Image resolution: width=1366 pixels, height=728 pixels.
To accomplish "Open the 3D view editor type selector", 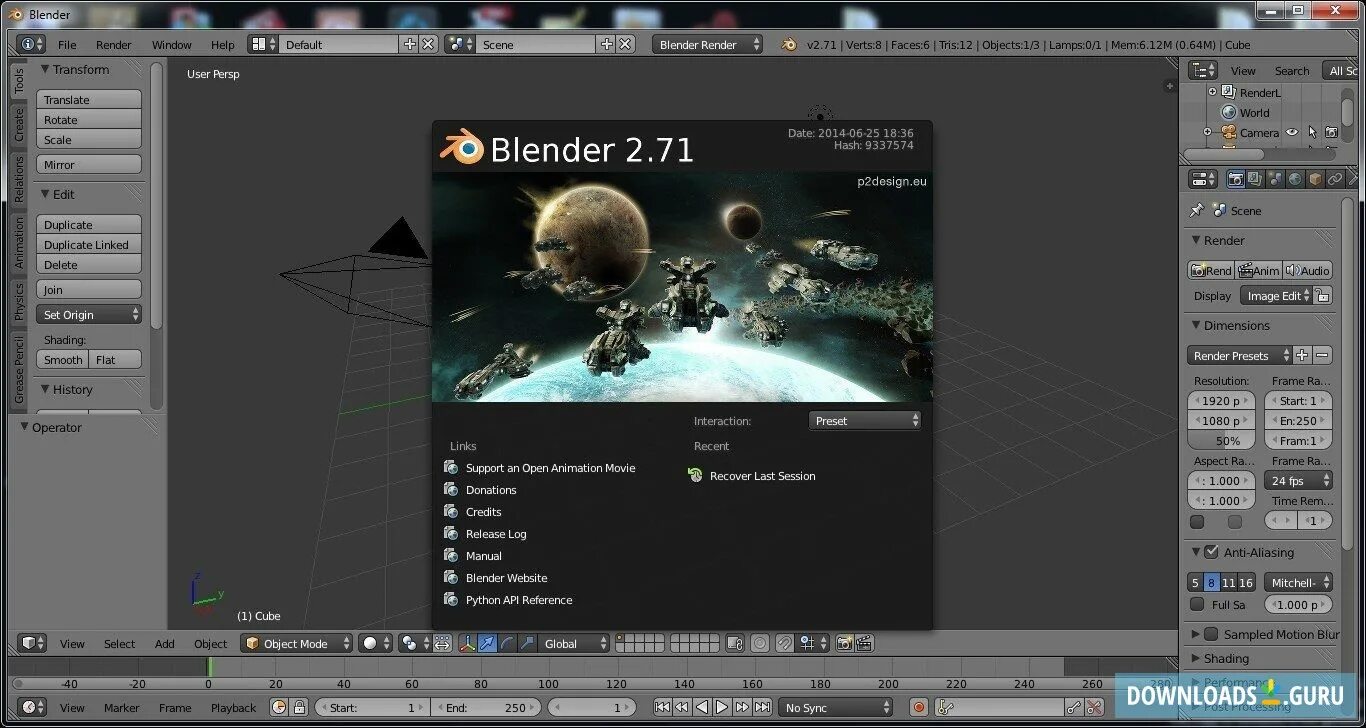I will [x=33, y=643].
